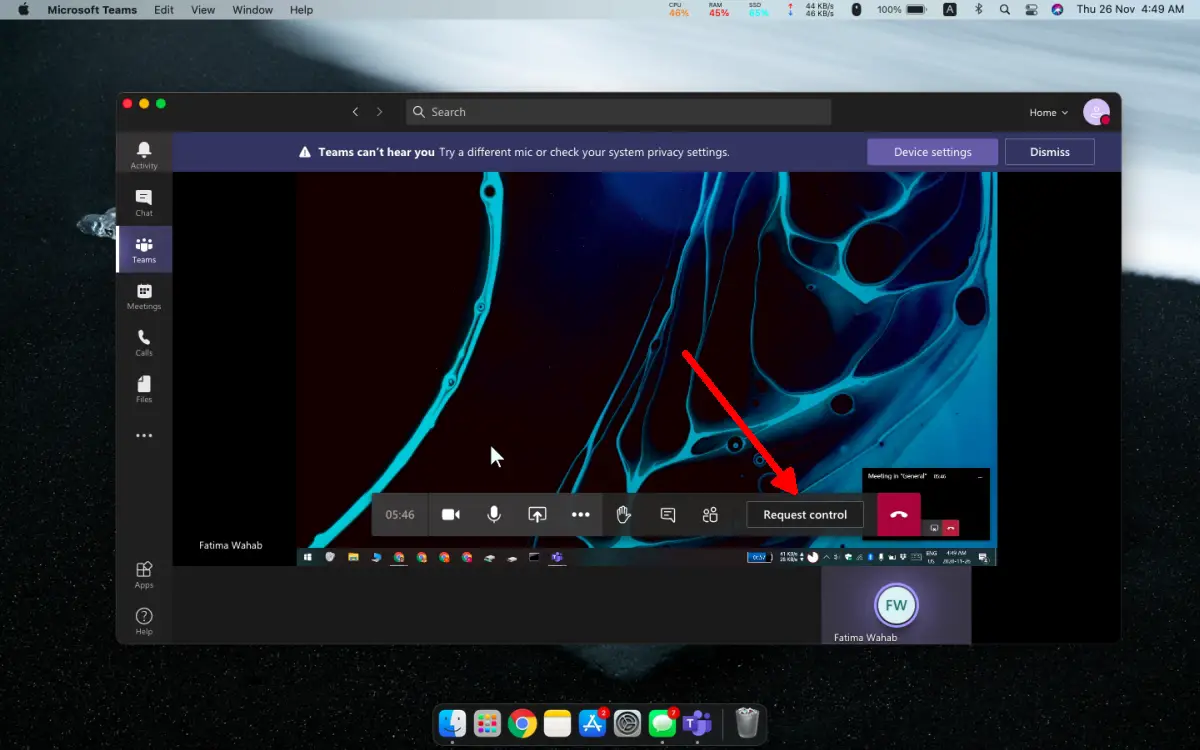Click the date and time clock
Screen dimensions: 1200x750
point(1130,10)
